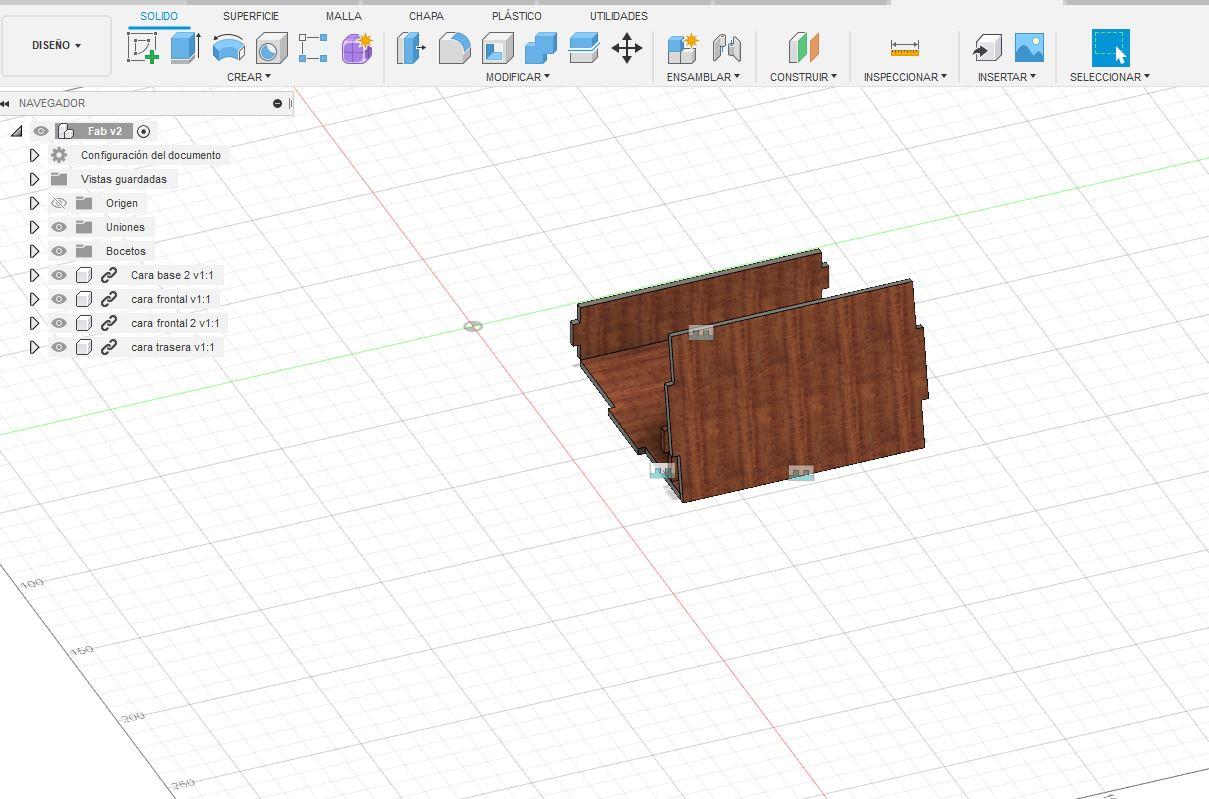This screenshot has height=799, width=1209.
Task: Select the cara trasera v1:1 tree label
Action: pyautogui.click(x=172, y=347)
